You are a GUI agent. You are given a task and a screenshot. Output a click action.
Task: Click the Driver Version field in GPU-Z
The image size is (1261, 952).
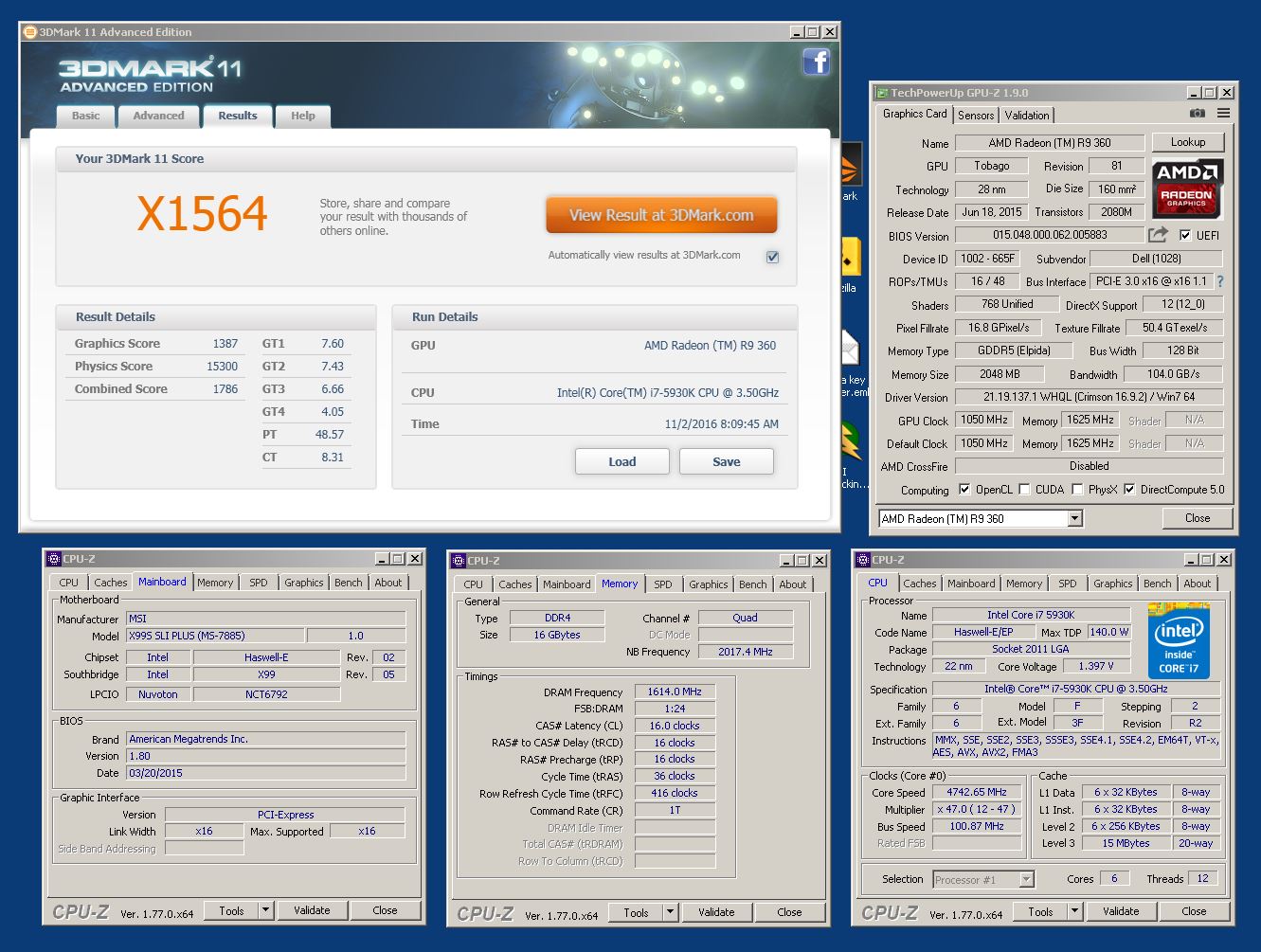pos(1089,397)
